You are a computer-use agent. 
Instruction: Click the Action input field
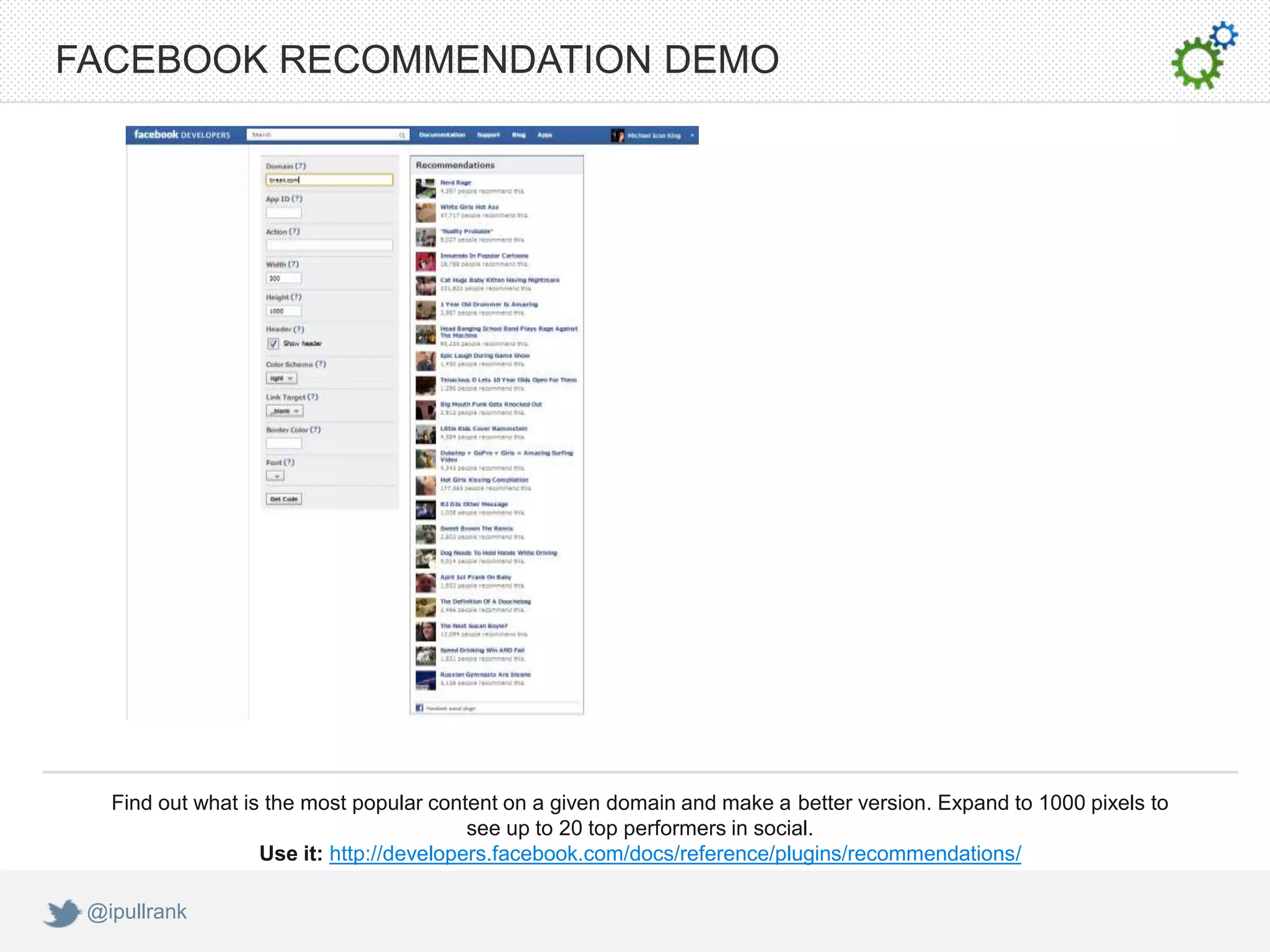(329, 245)
